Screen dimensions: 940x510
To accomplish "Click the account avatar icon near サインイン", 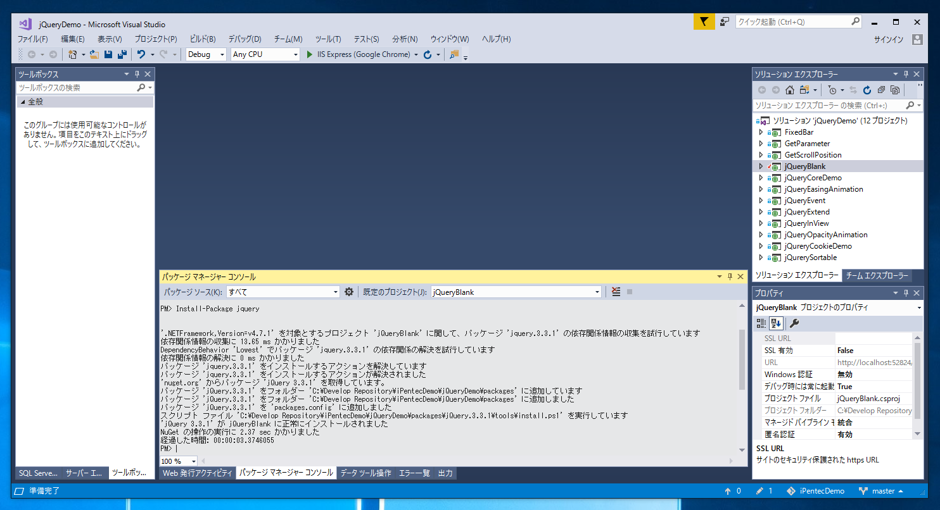I will coord(917,40).
